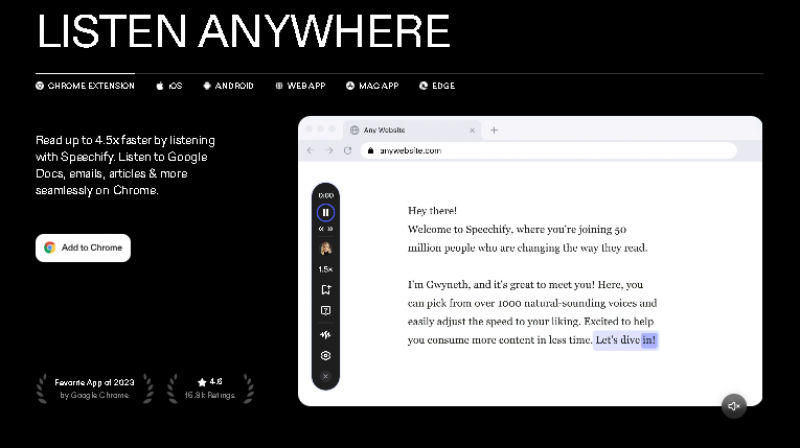Click the voice avatar in the player

tap(325, 249)
